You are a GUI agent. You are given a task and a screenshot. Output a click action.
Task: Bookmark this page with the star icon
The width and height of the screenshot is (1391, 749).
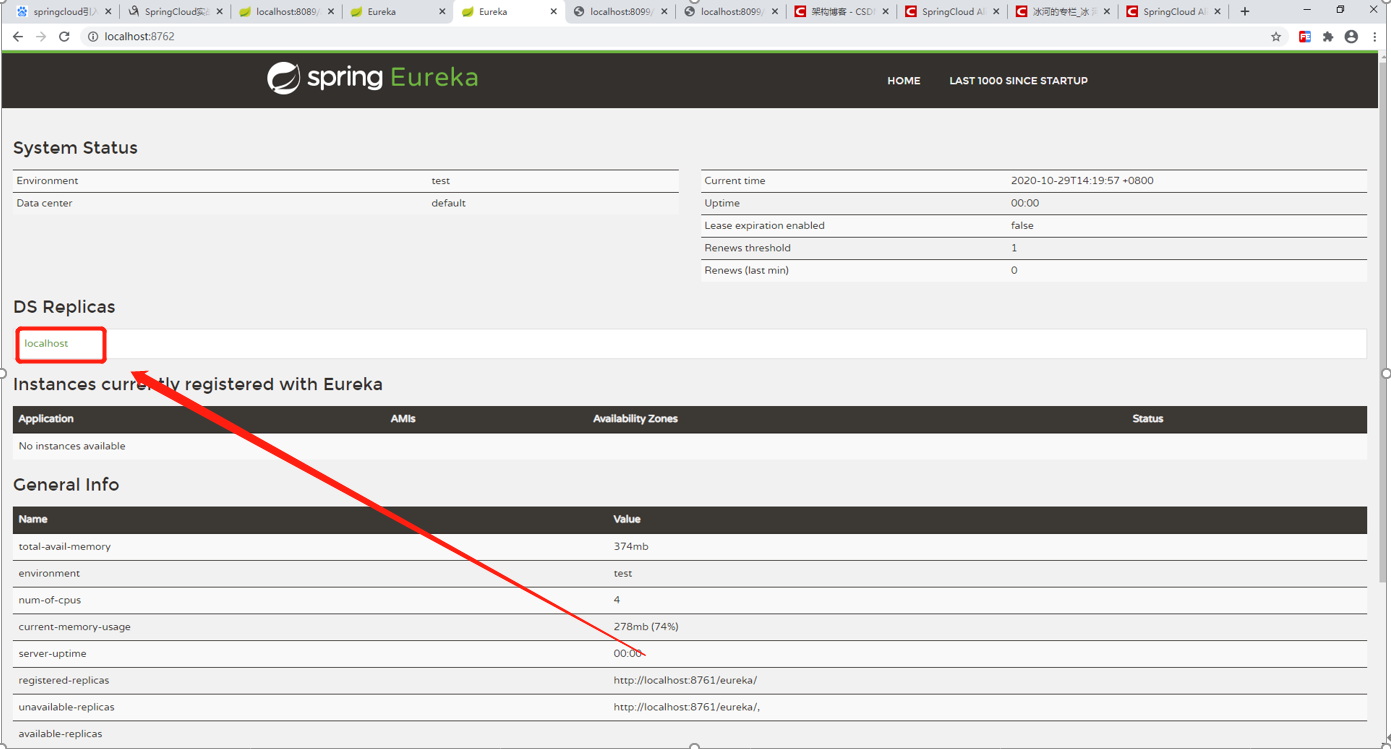coord(1276,37)
